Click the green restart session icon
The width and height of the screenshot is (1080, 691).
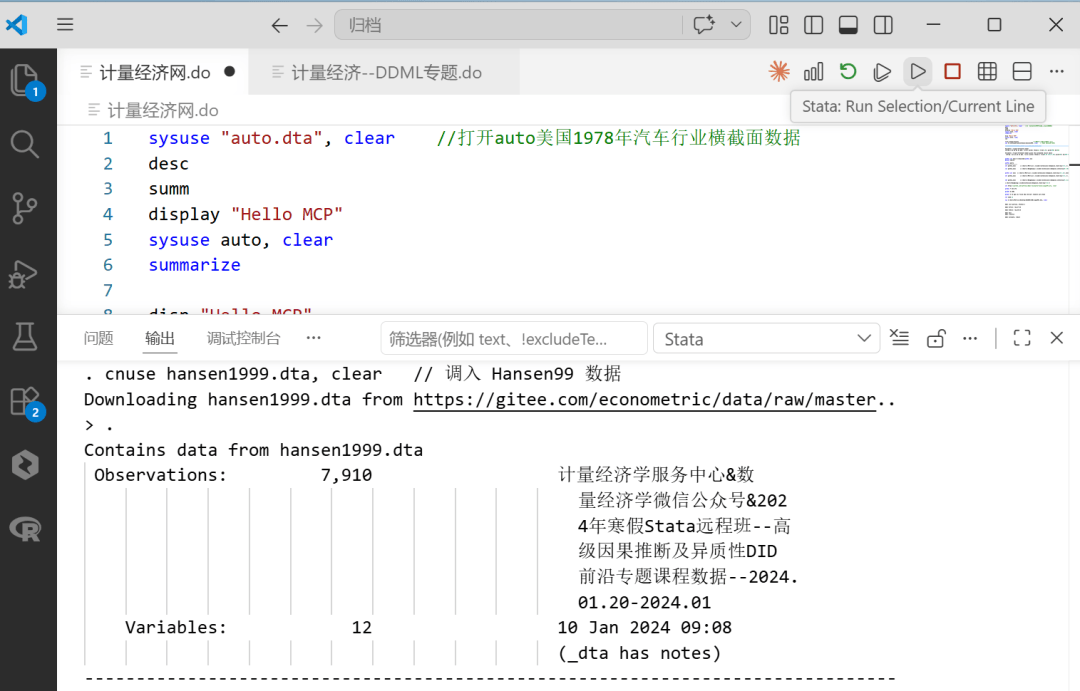pos(848,72)
